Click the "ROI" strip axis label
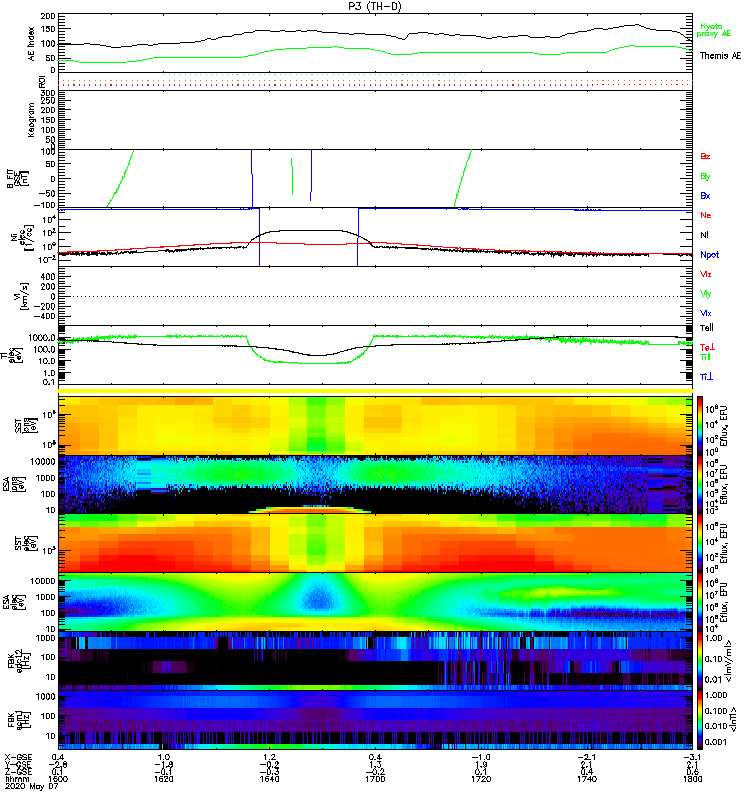Screen dimensions: 750x800 pos(42,81)
